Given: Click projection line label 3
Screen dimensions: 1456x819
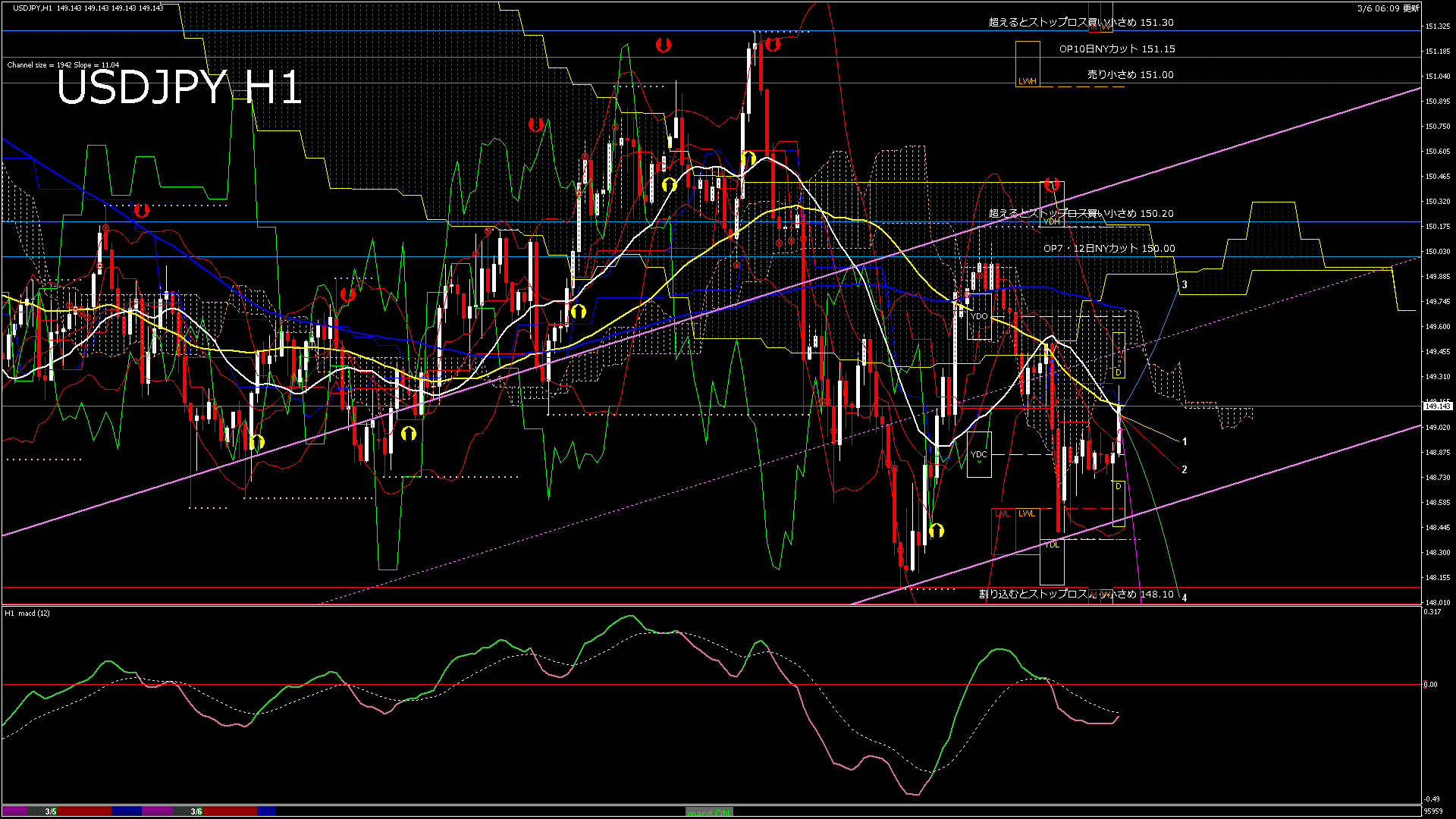Looking at the screenshot, I should (1185, 285).
